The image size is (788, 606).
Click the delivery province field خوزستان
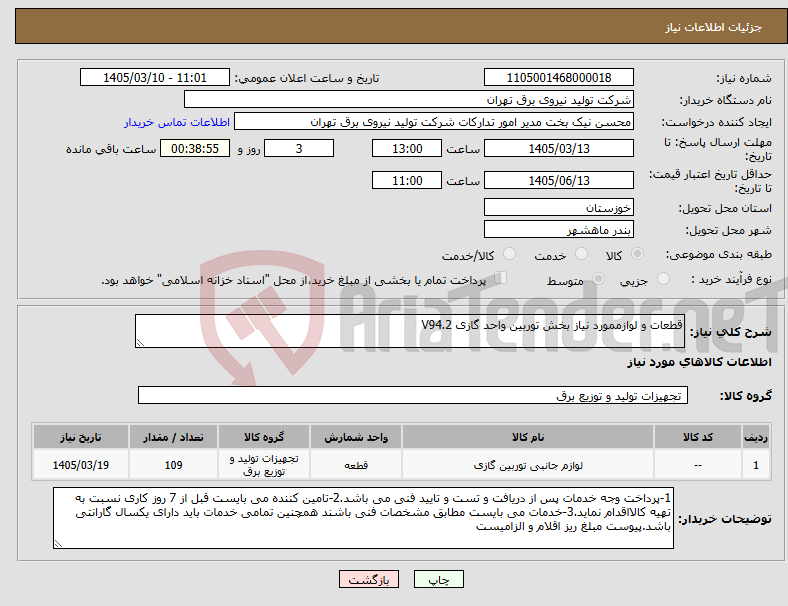(559, 207)
